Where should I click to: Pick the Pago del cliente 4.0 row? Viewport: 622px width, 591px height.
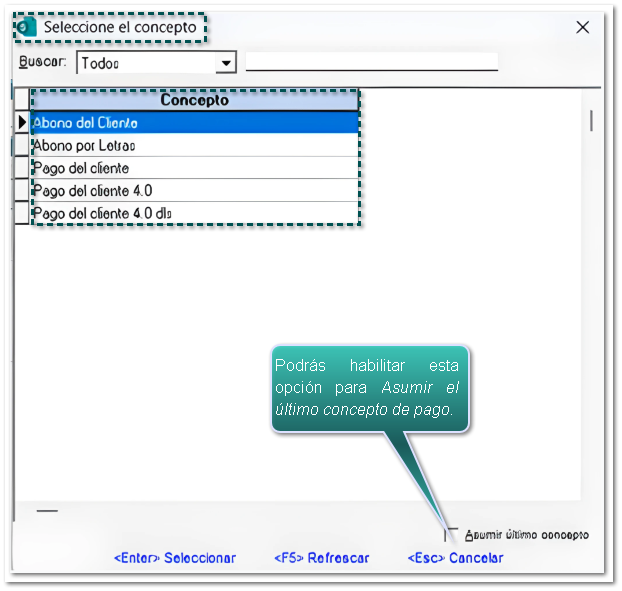point(194,191)
